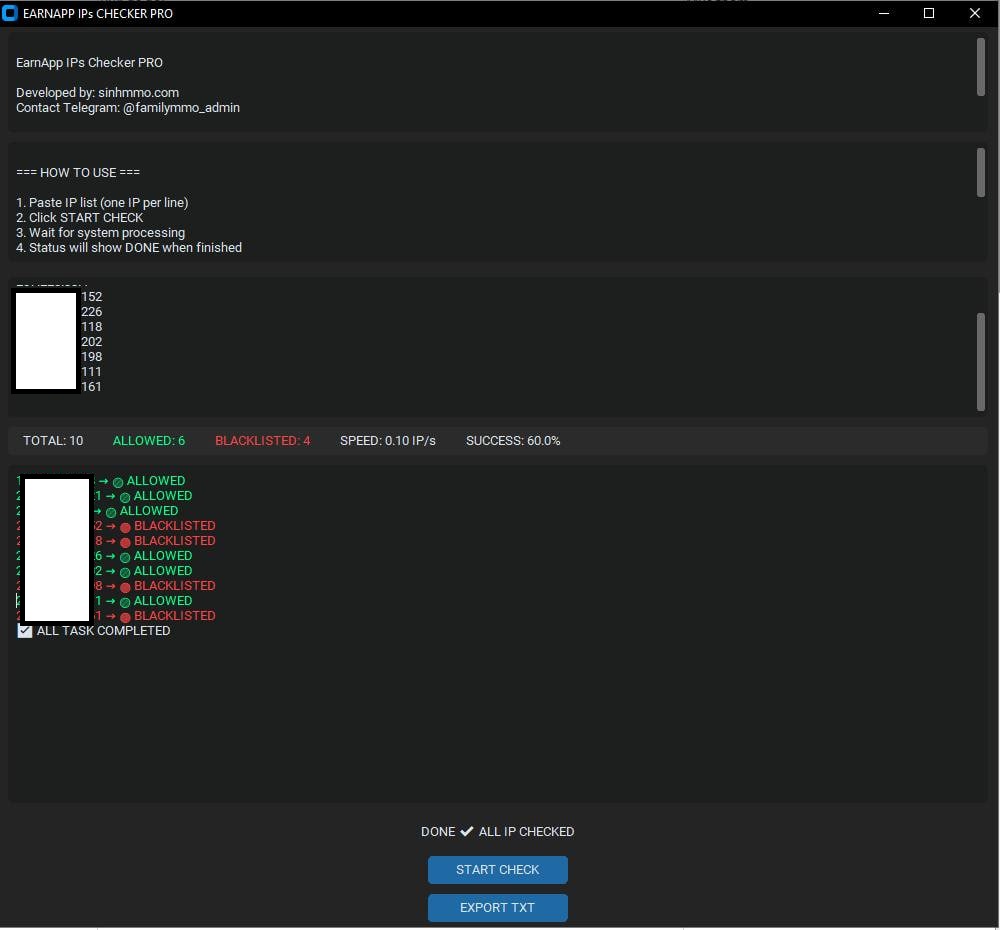Click the scrollbar in the header info panel

[981, 67]
